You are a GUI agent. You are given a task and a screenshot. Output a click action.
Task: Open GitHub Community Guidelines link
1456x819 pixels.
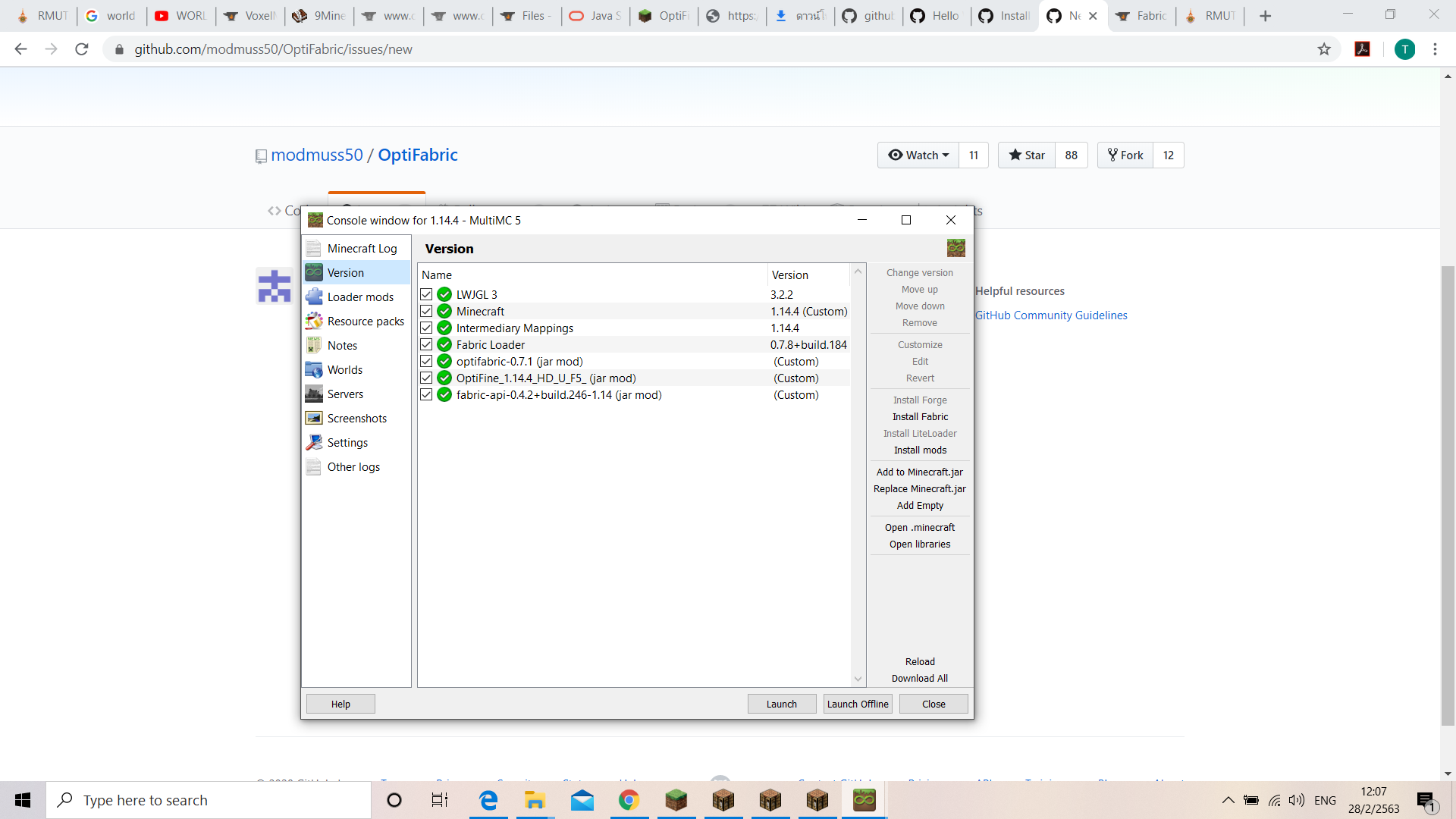click(1051, 315)
